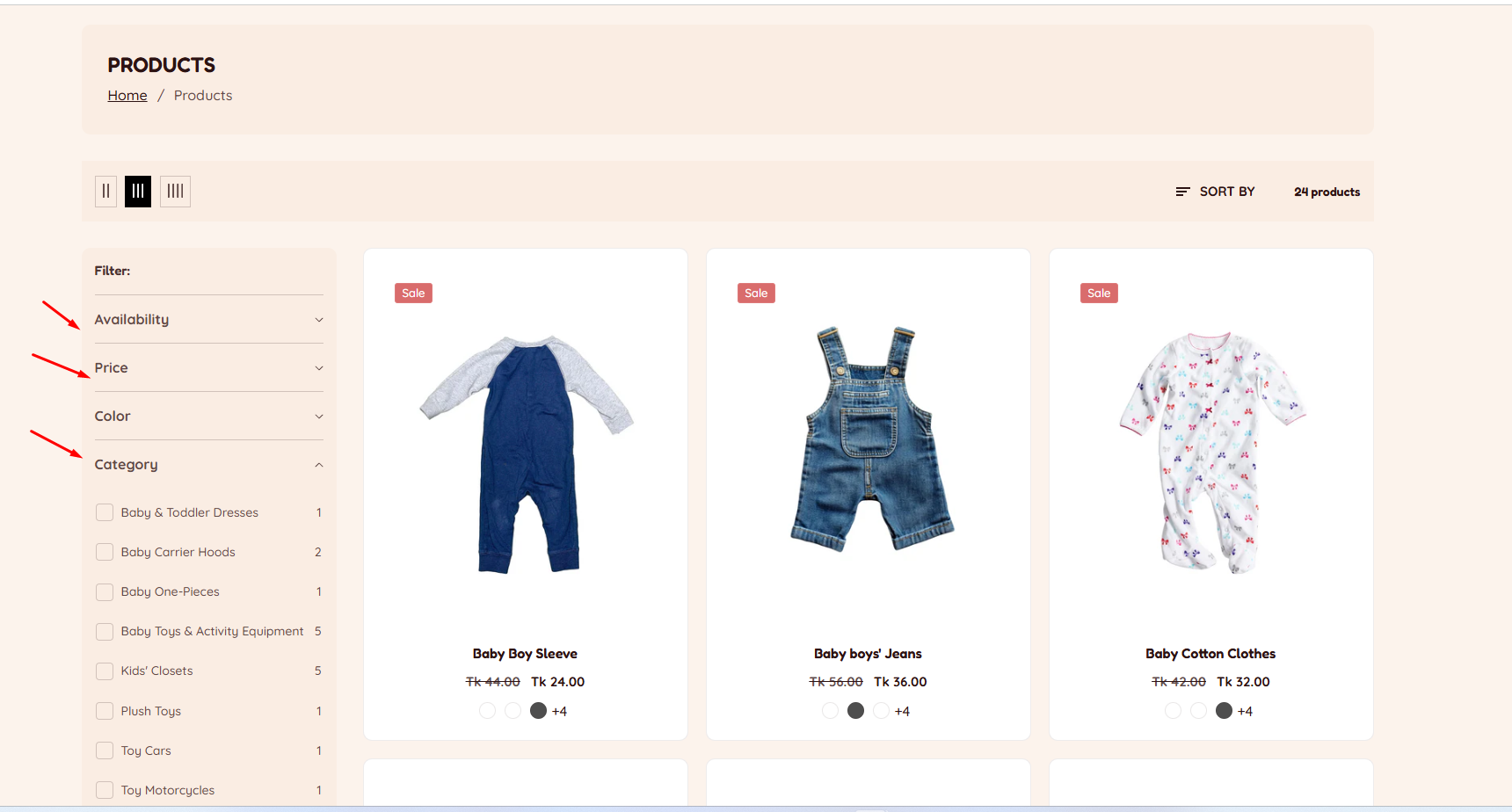
Task: Enable the Kids' Closets category filter
Action: [105, 671]
